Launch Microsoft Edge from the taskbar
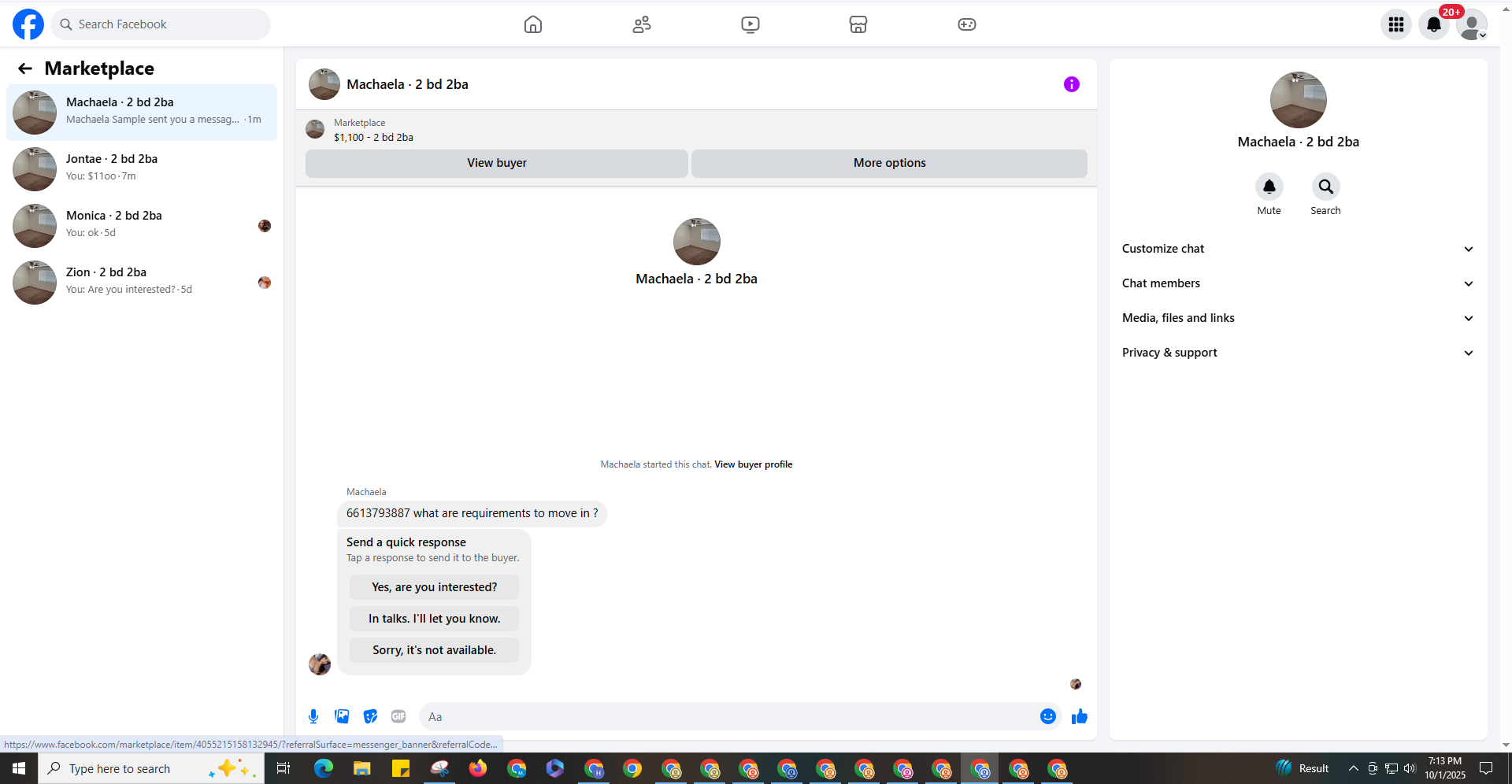Screen dimensions: 1512x784 324,768
